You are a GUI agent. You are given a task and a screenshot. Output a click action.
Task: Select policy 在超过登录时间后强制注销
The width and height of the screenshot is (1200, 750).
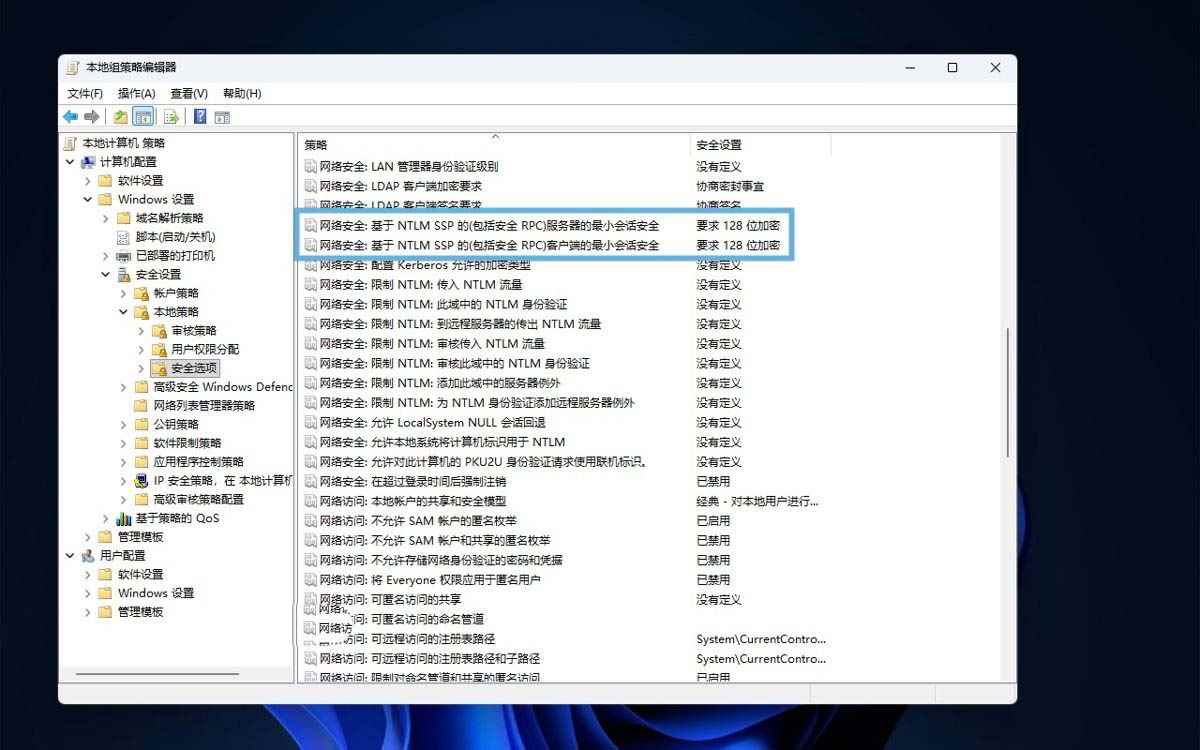(412, 481)
